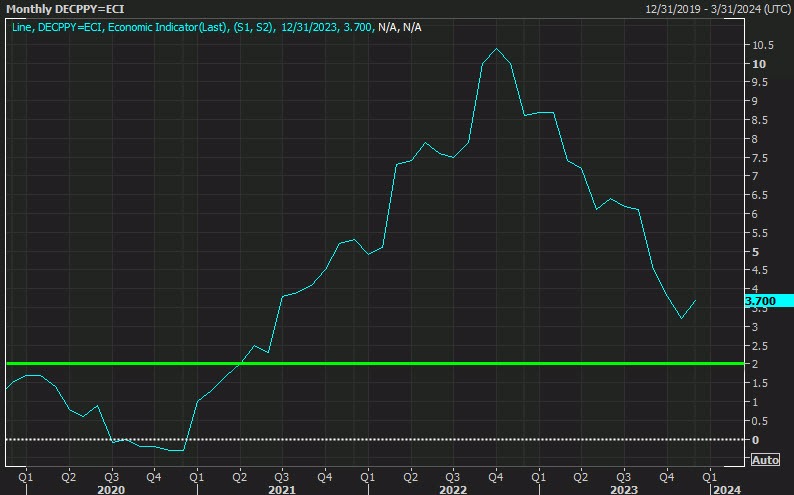
Task: Click the green horizontal line at 2
Action: 400,363
